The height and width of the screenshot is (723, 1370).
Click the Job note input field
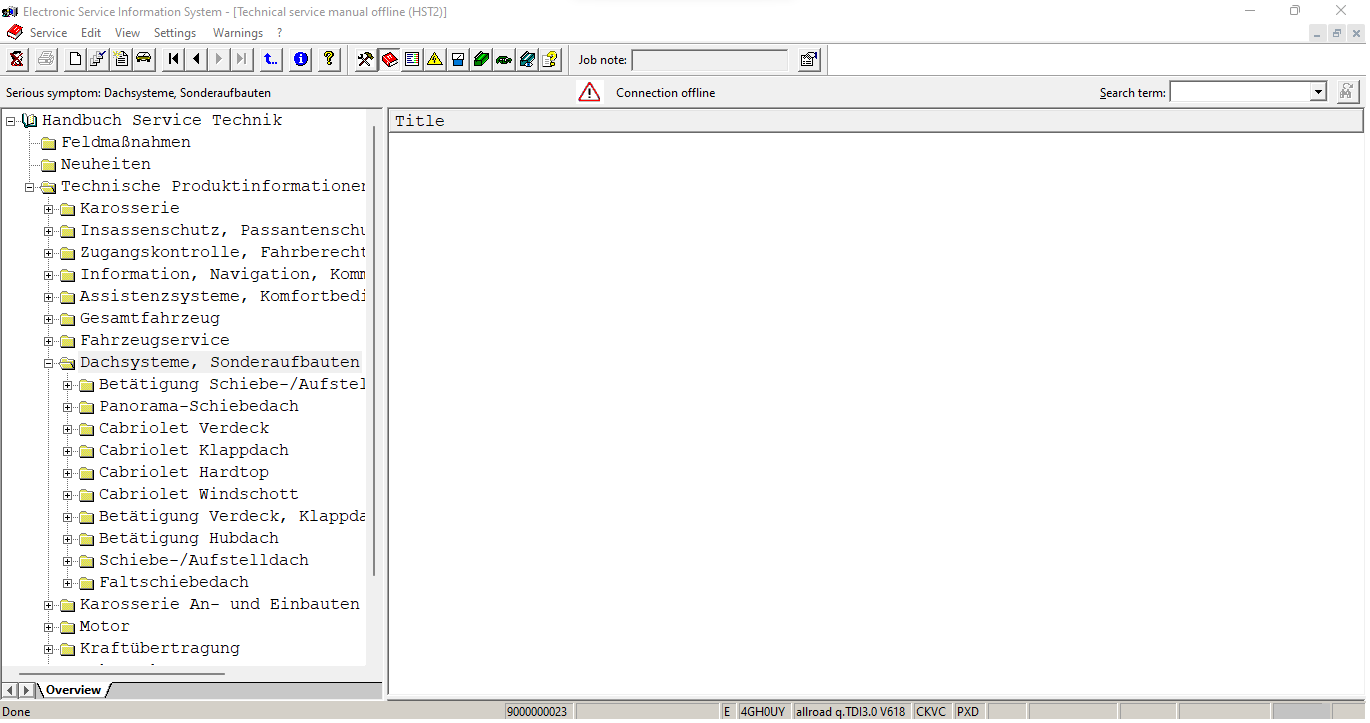(x=710, y=59)
